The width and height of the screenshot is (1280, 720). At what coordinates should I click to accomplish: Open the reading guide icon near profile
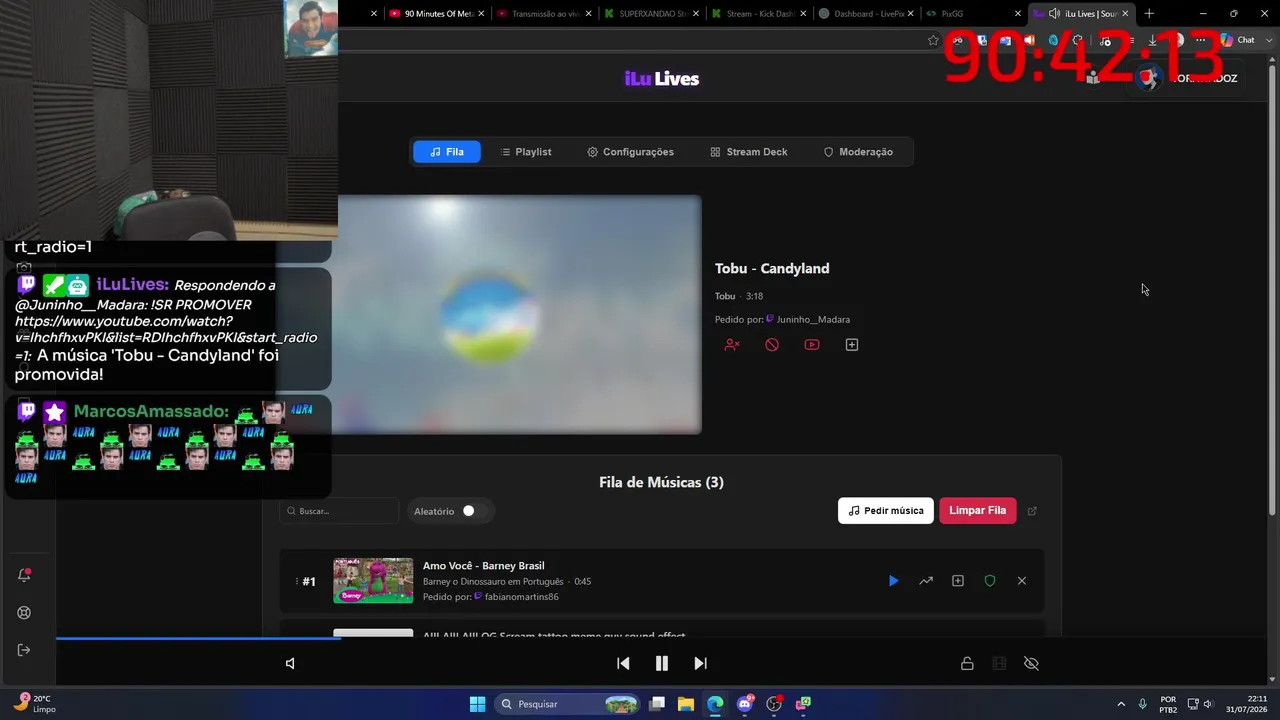point(1094,78)
